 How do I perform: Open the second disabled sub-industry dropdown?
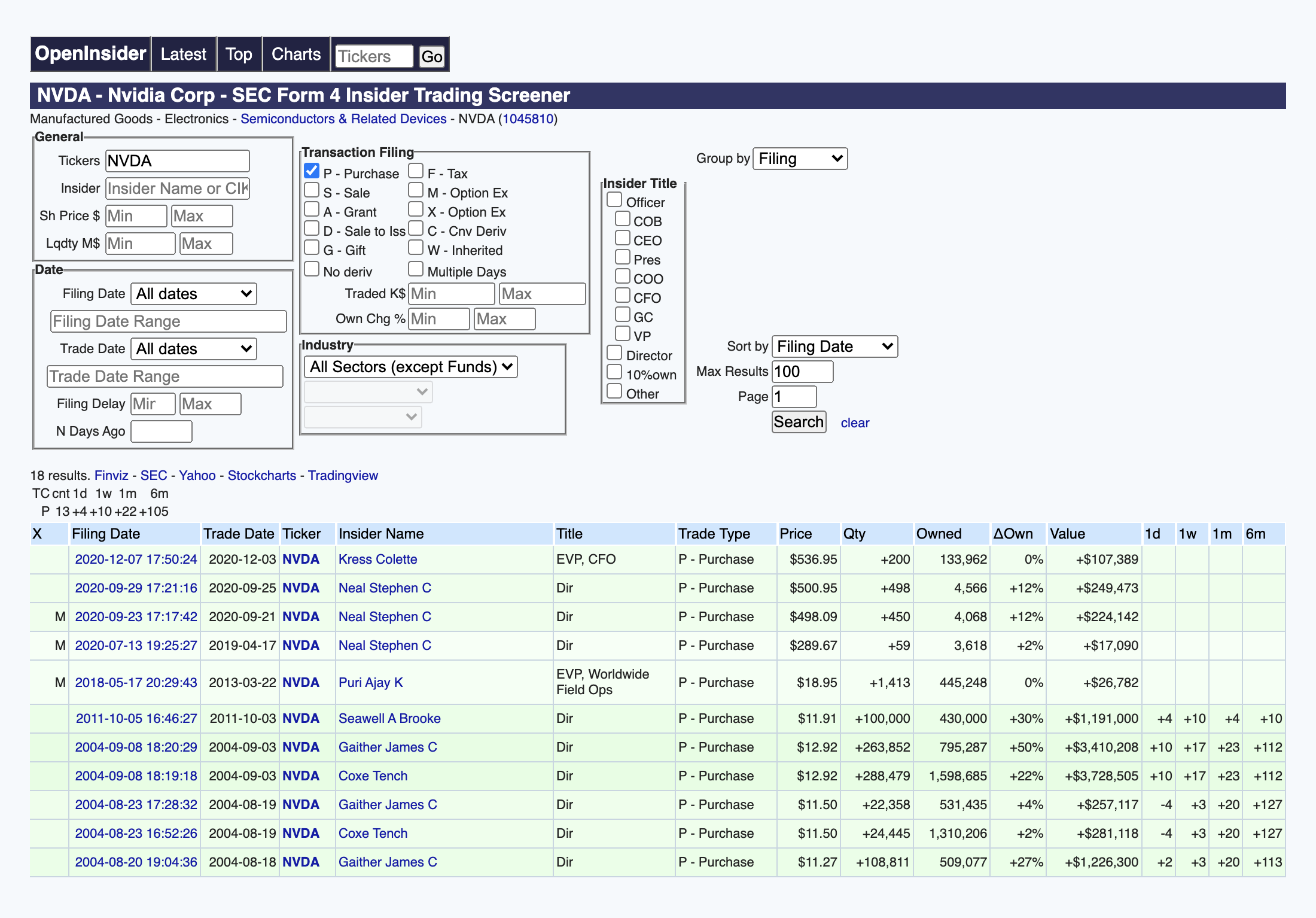(363, 417)
